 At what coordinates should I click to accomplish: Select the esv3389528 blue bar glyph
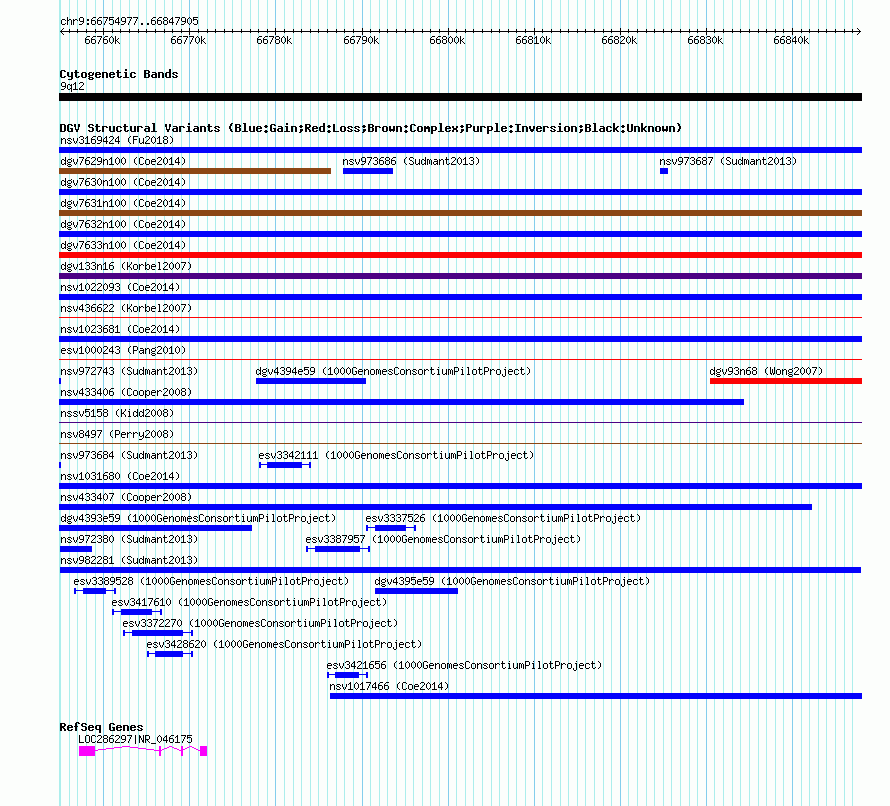95,591
